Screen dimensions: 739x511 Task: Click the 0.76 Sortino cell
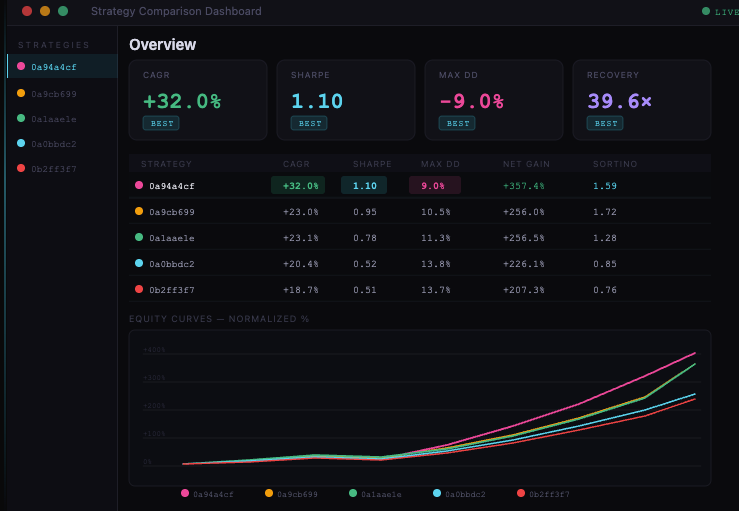click(x=605, y=289)
